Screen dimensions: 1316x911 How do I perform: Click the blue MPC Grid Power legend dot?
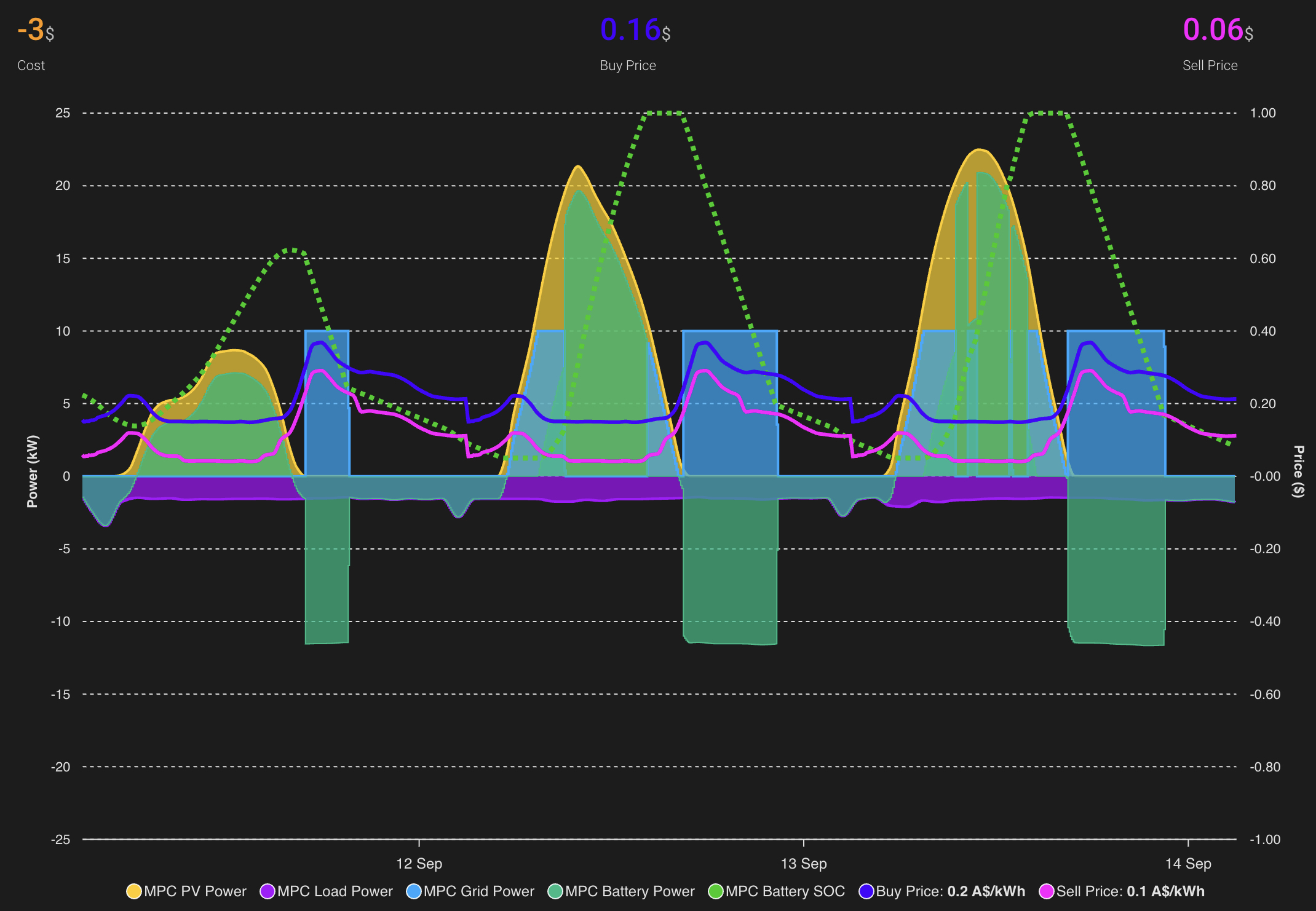[414, 891]
